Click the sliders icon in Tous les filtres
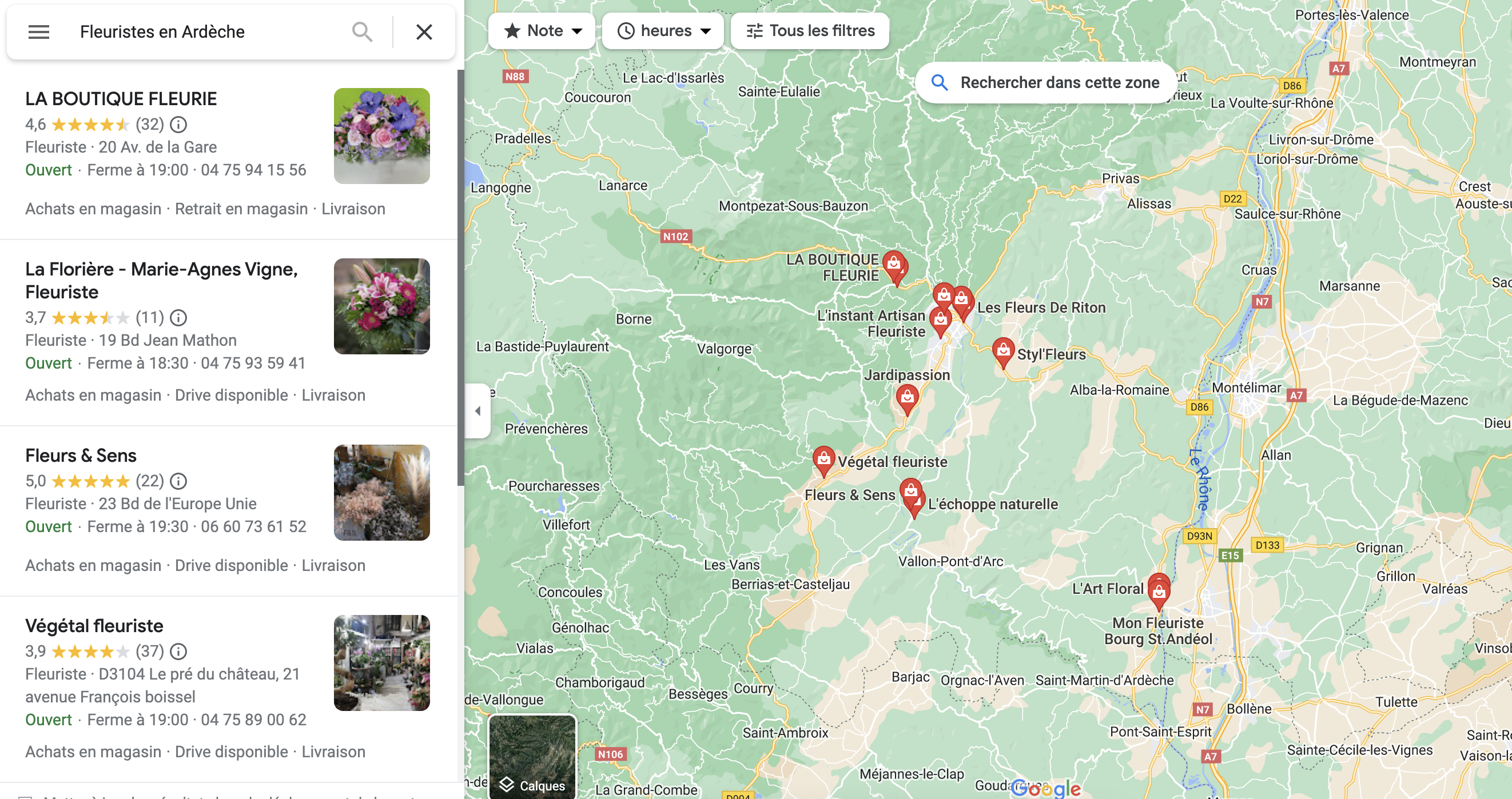 point(754,30)
